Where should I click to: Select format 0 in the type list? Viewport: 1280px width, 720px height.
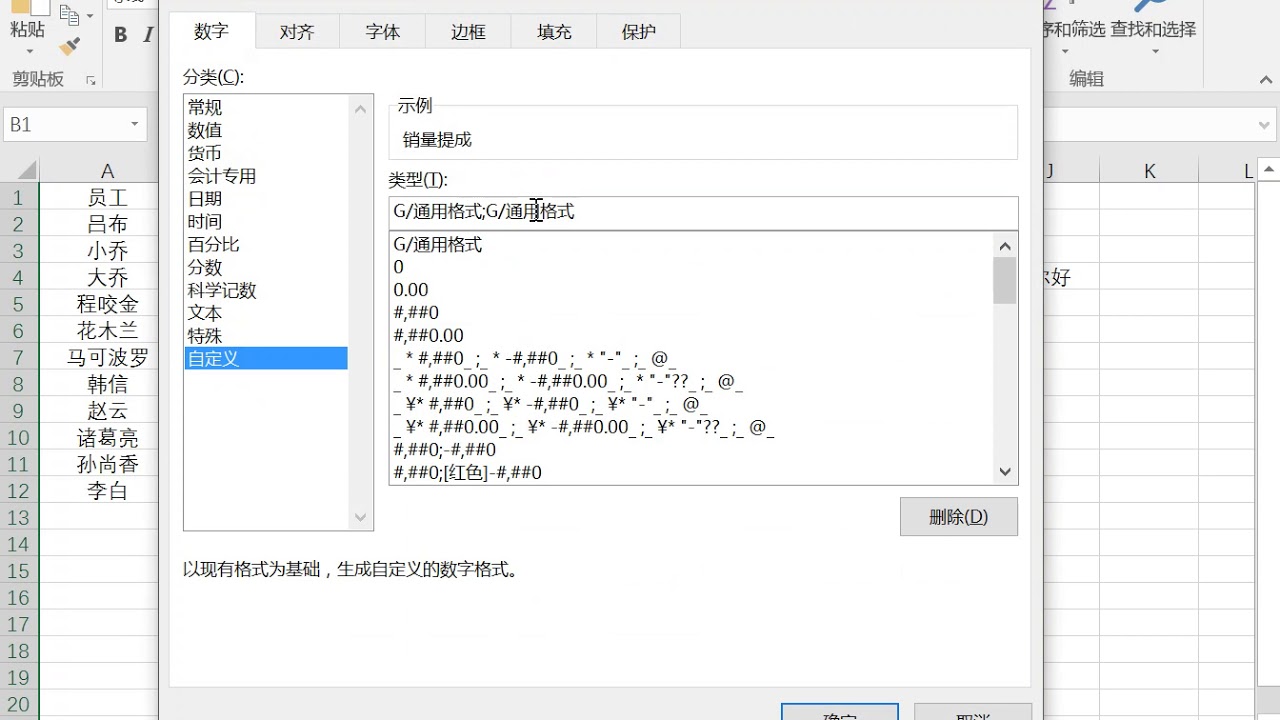tap(691, 267)
